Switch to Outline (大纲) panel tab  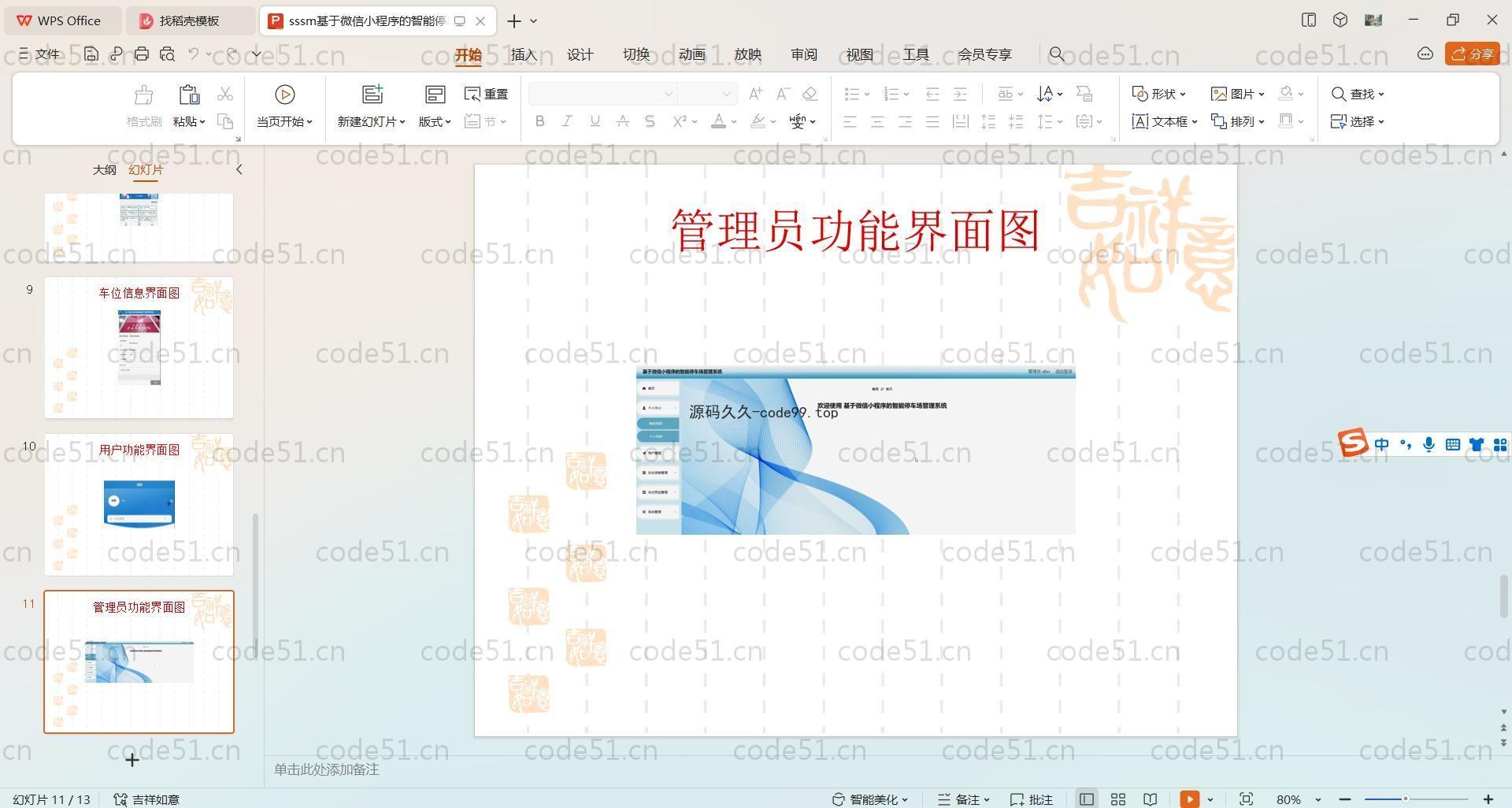[104, 169]
